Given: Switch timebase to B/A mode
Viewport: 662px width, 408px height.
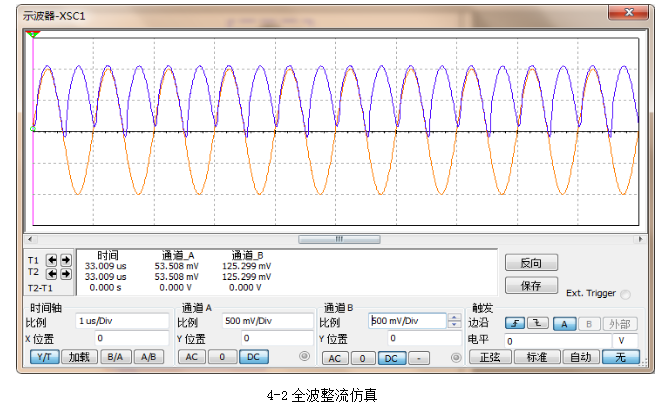Looking at the screenshot, I should tap(115, 357).
